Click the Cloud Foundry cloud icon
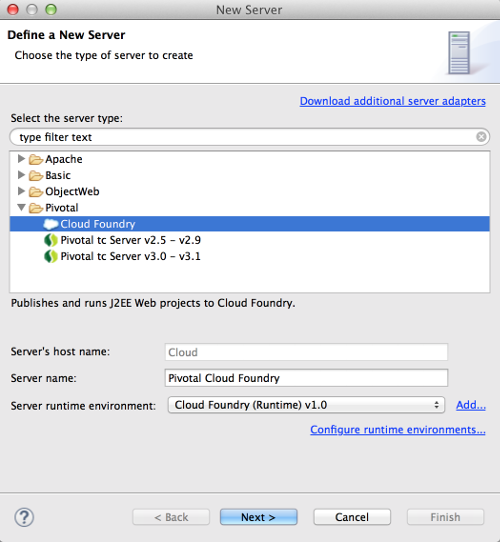The width and height of the screenshot is (500, 542). 50,224
